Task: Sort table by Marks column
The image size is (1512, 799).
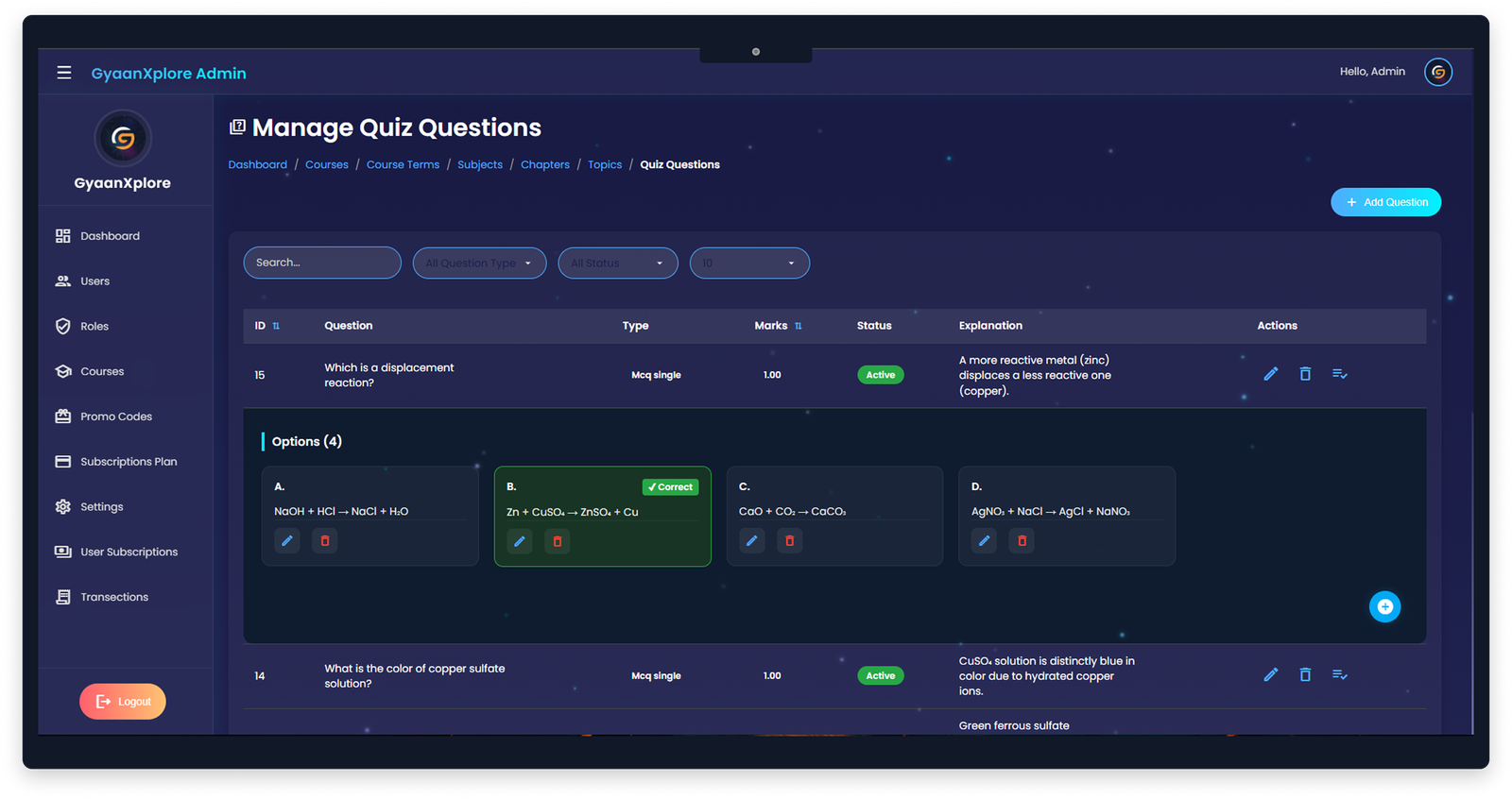Action: [798, 326]
